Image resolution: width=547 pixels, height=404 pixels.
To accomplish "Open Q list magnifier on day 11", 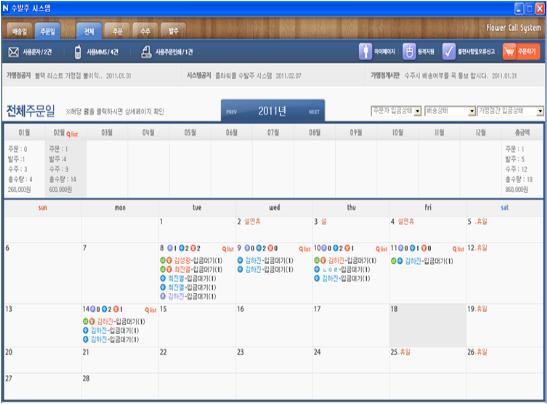I will 458,249.
